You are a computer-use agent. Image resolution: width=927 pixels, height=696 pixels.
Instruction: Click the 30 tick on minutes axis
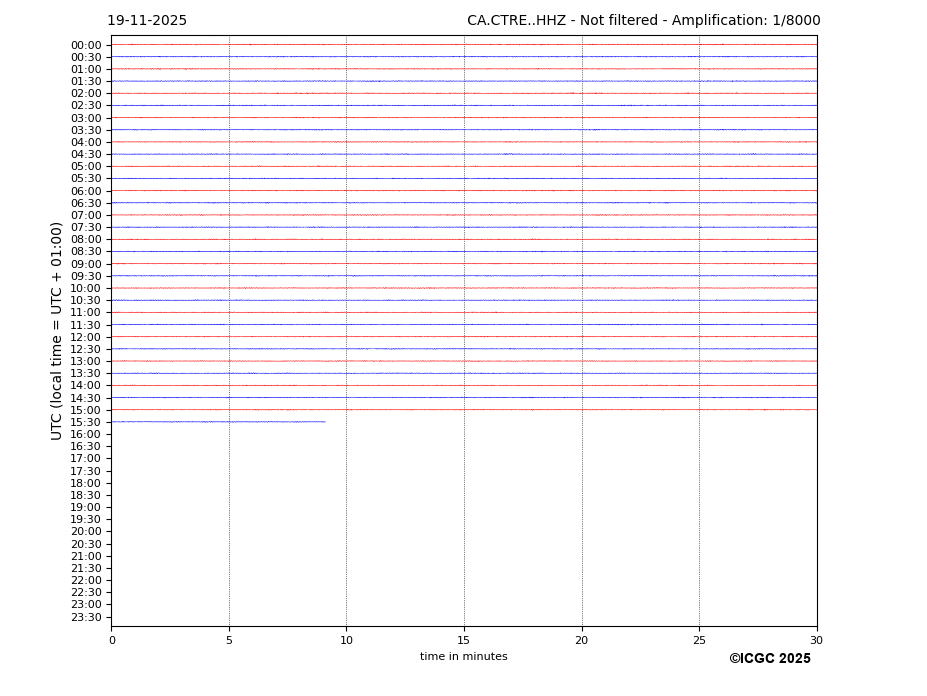[816, 640]
